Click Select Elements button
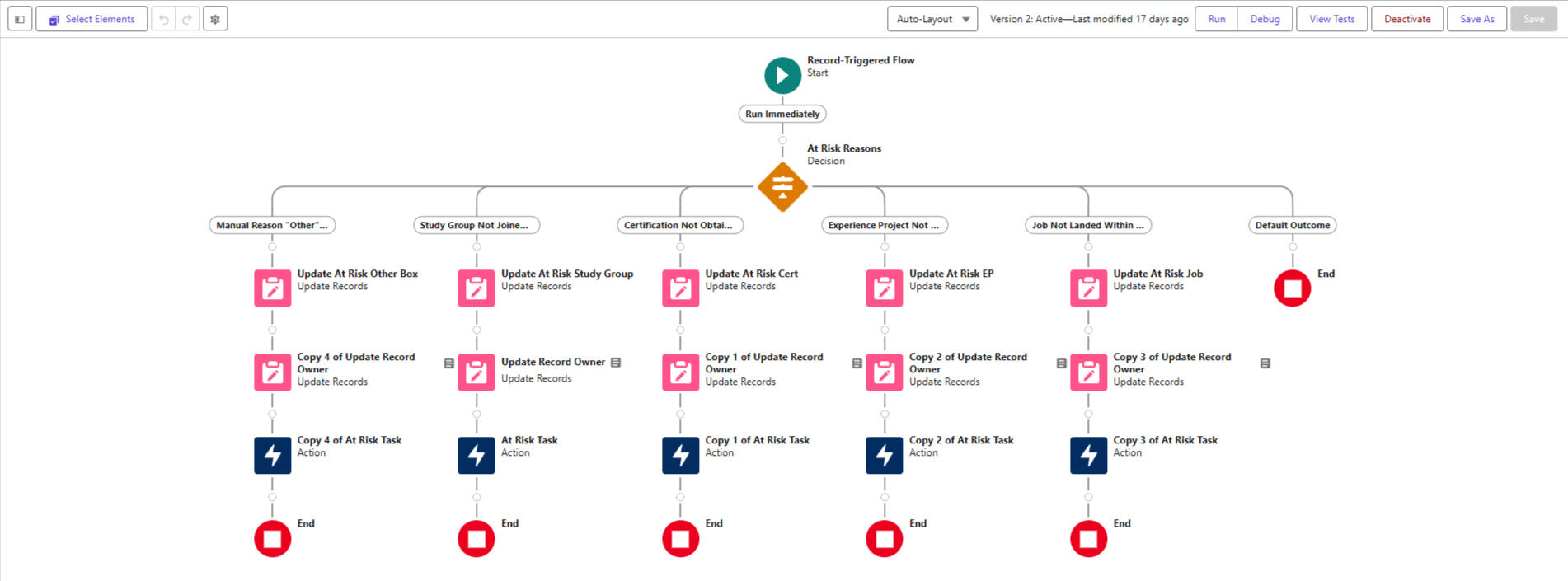 click(92, 19)
